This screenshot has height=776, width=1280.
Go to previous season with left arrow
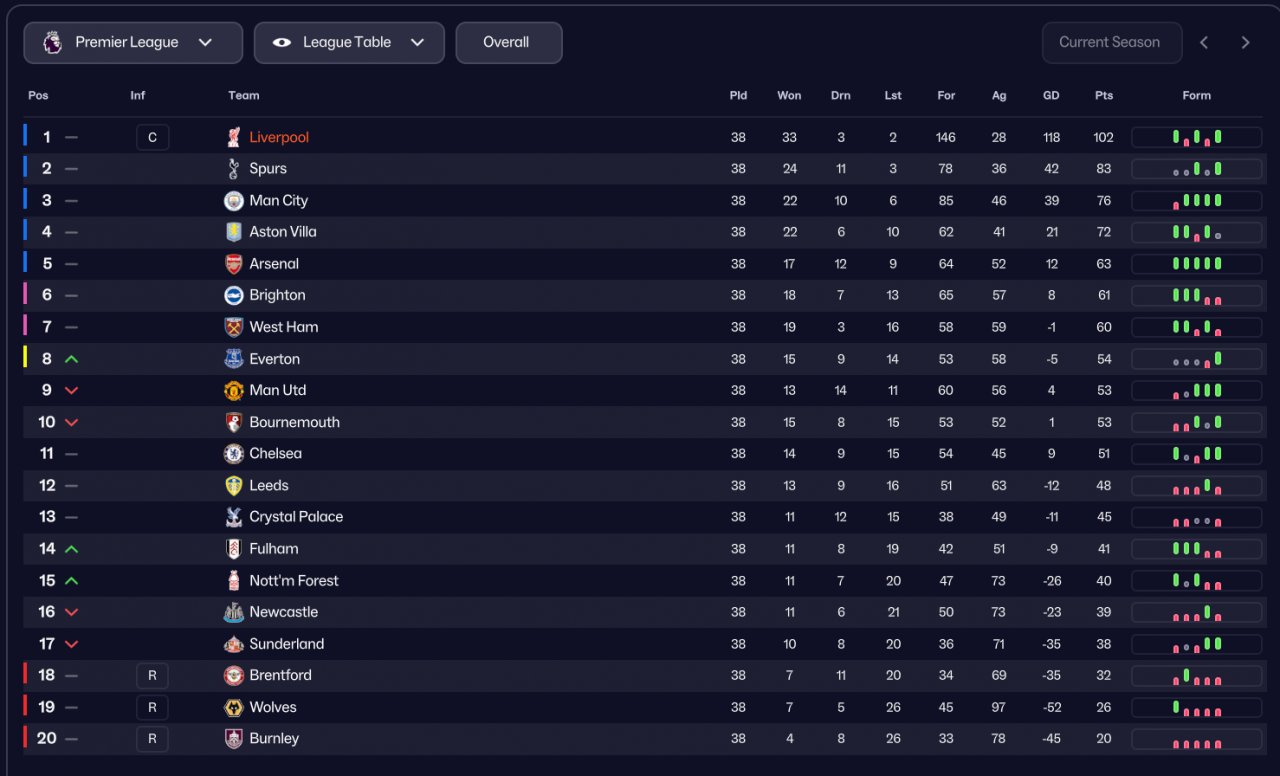tap(1204, 43)
